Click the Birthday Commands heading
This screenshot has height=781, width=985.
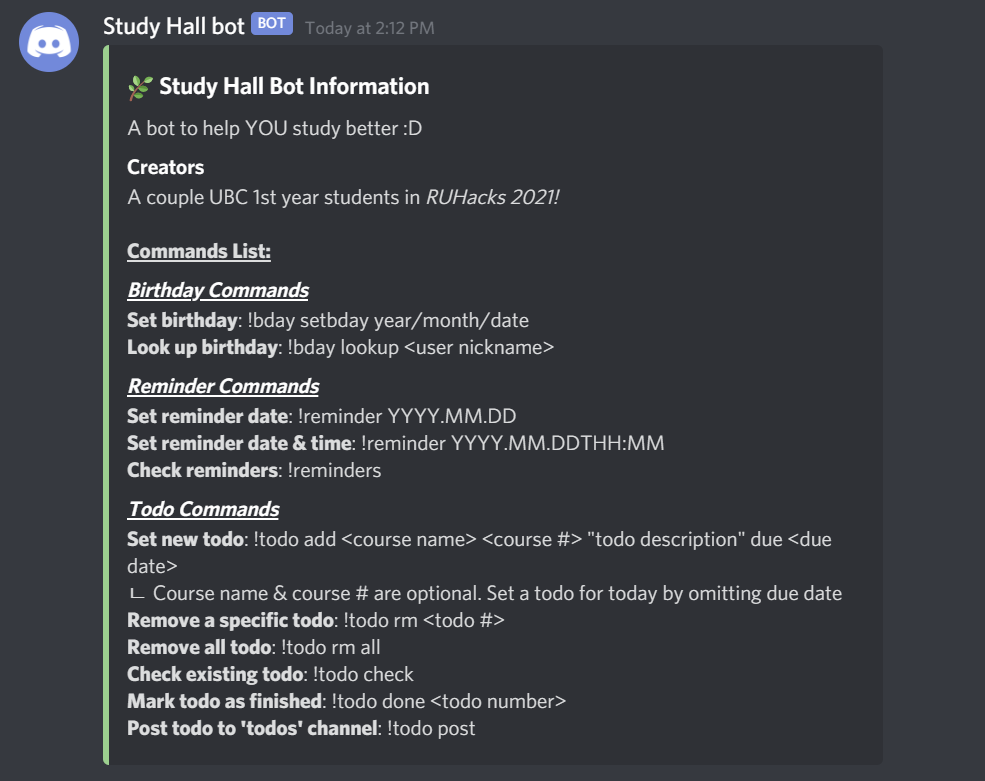coord(217,290)
